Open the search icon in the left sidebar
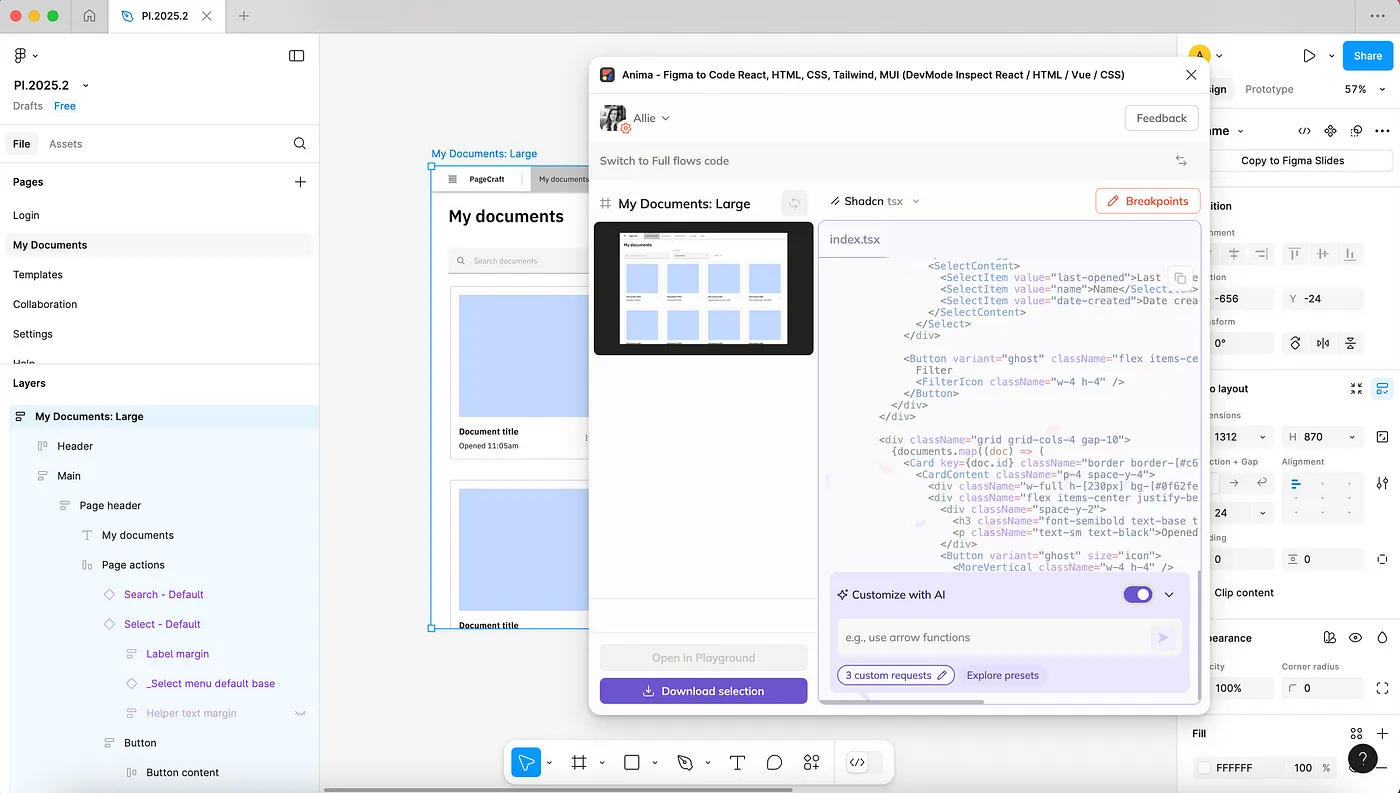Screen dimensions: 1400x793 (299, 143)
